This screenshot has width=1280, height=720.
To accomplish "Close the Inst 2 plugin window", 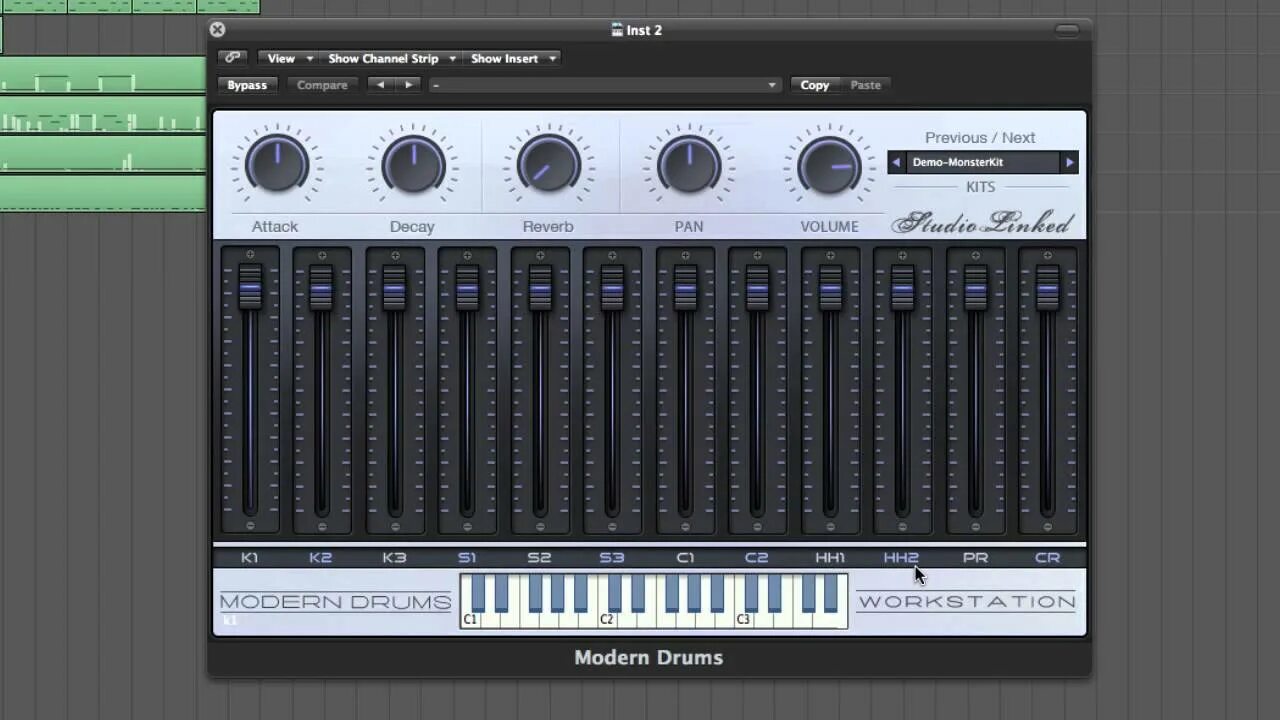I will click(x=217, y=30).
